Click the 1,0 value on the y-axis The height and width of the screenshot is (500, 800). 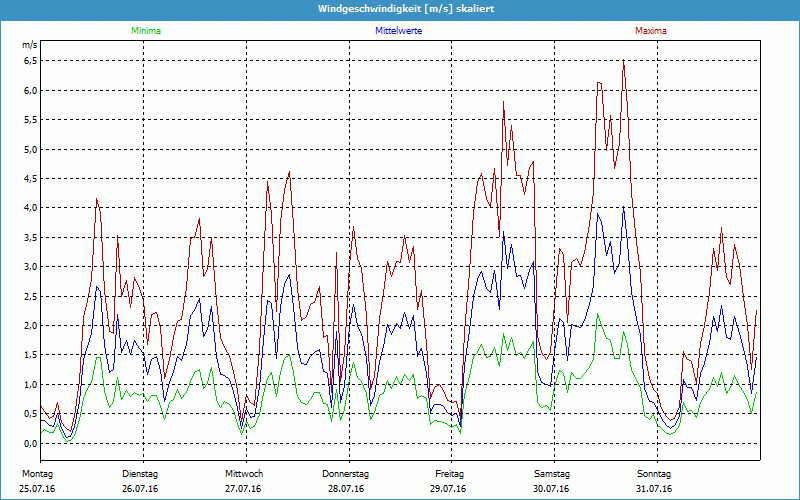tap(31, 385)
